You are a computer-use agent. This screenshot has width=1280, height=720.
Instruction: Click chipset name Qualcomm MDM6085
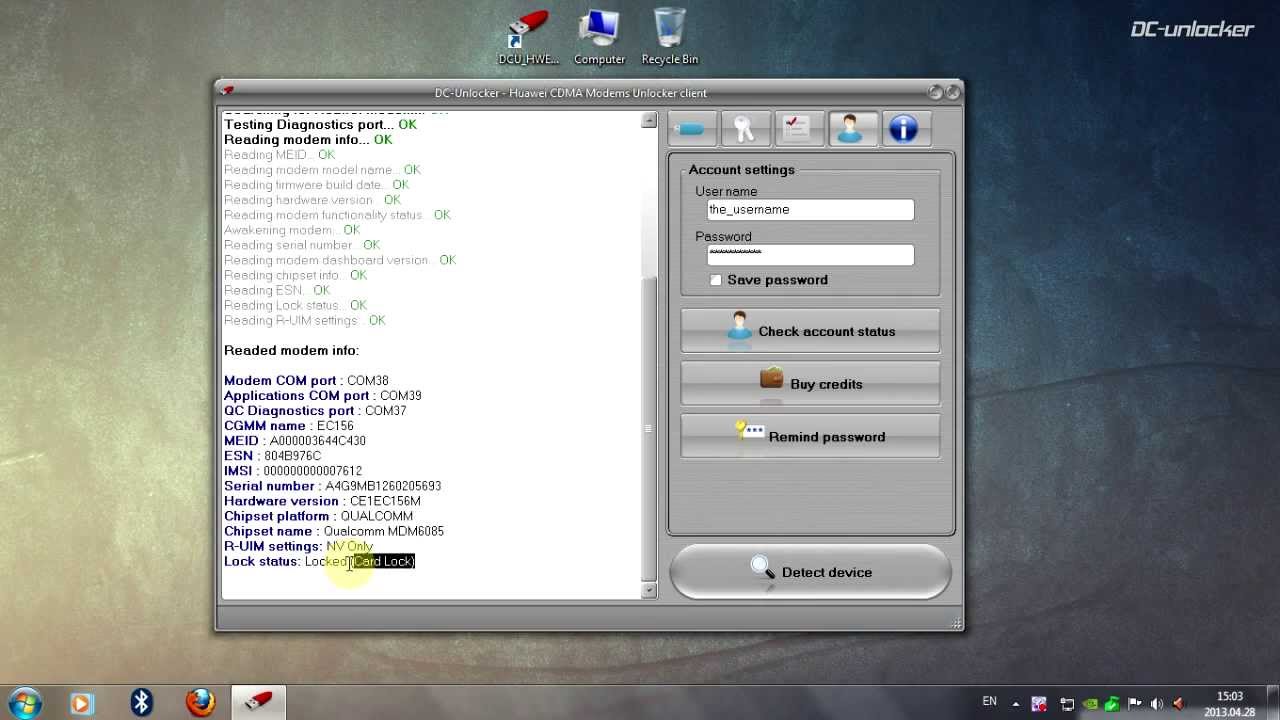[x=384, y=531]
